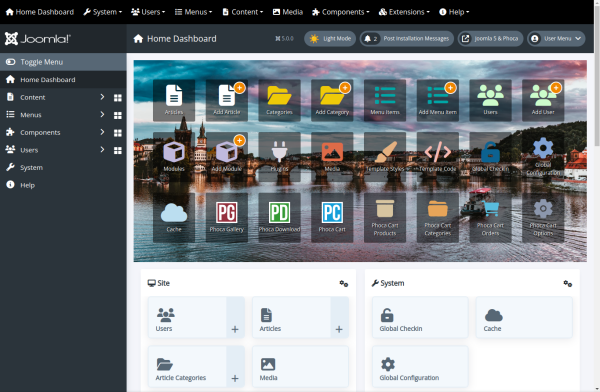Click the Add Category quick icon
Screen dimensions: 600x392
point(332,100)
